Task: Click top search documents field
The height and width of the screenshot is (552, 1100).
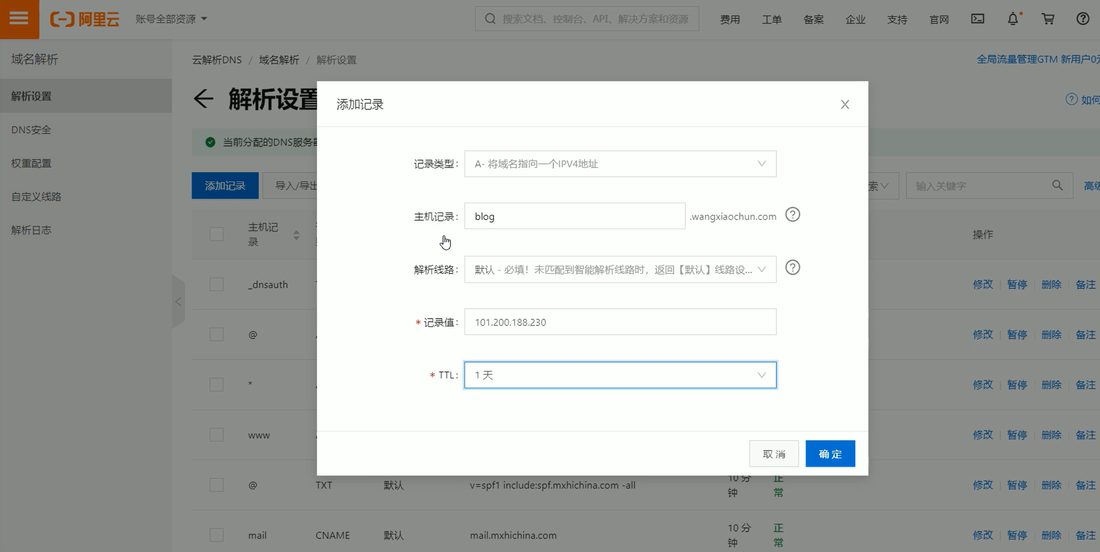Action: coord(587,19)
